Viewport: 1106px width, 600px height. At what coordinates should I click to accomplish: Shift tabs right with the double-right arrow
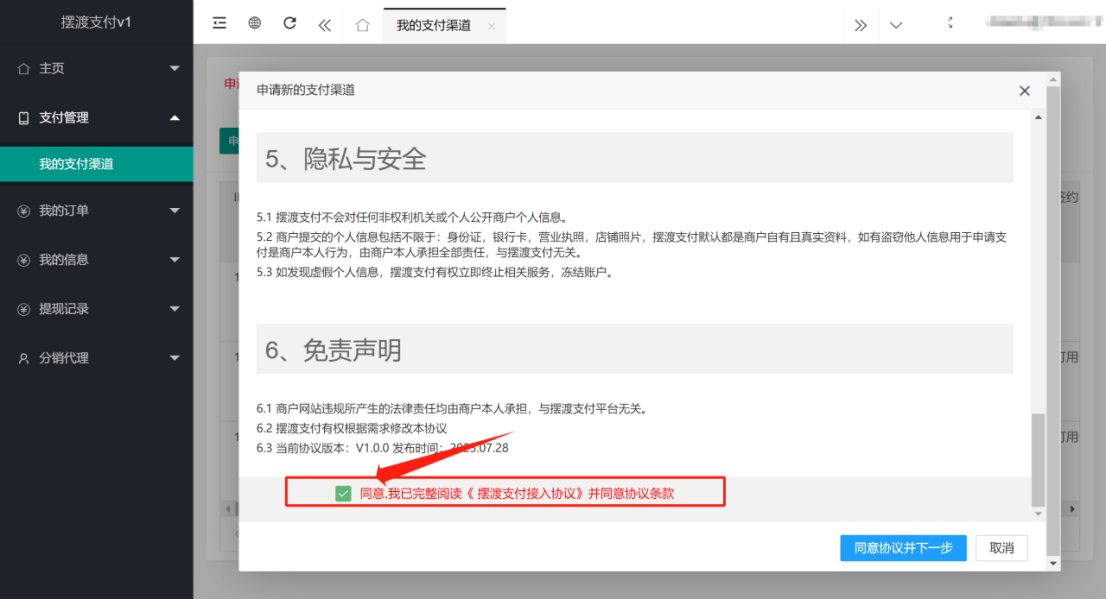pyautogui.click(x=861, y=25)
